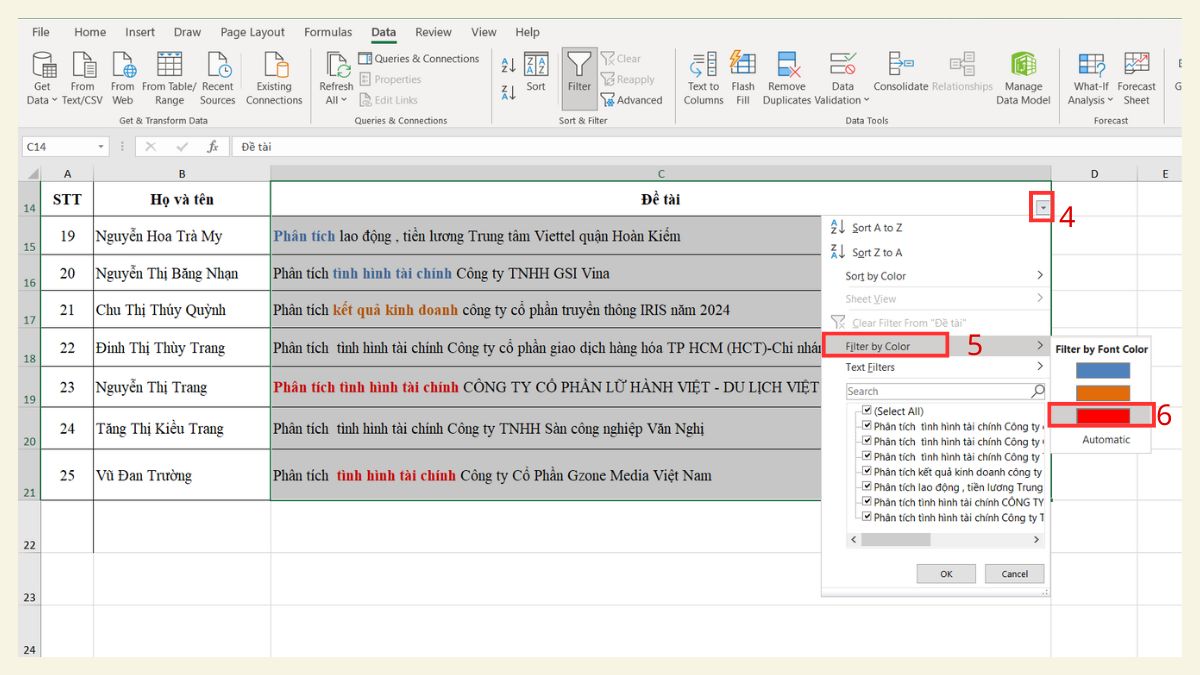This screenshot has width=1200, height=675.
Task: Uncheck 'Phân tích kết quả kinh doanh' entry
Action: coord(866,471)
